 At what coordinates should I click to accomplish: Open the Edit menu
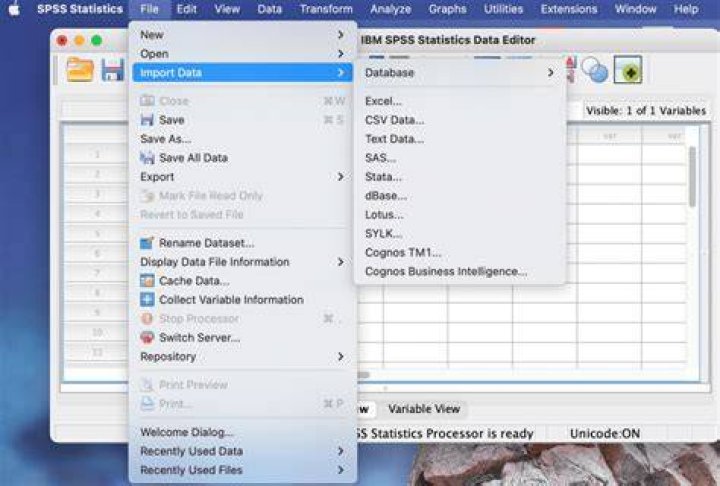coord(186,9)
